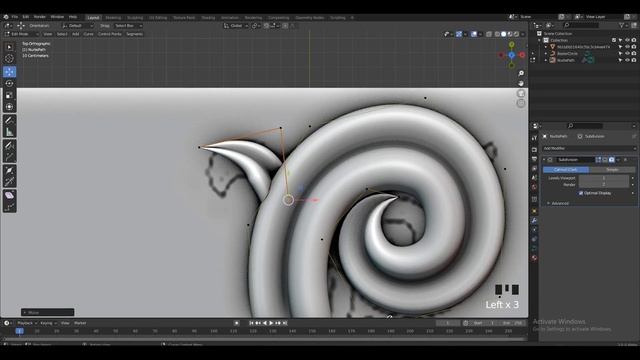Toggle the camera view icon in viewport

click(521, 93)
